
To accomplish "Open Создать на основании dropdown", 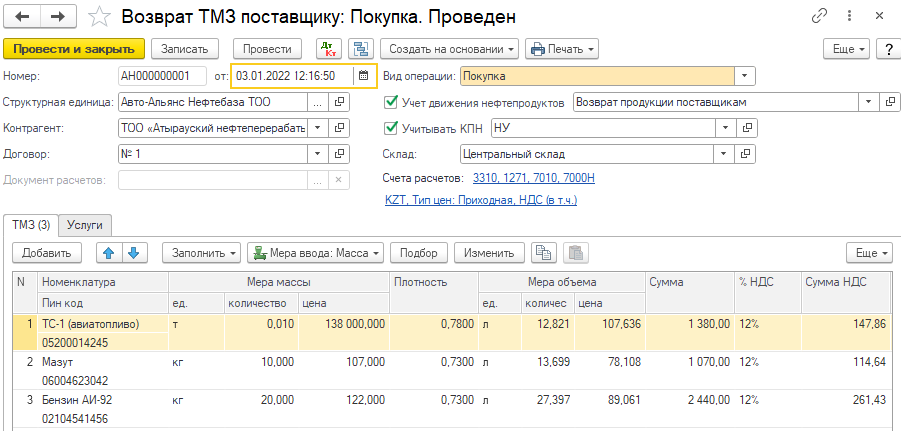I will pos(452,49).
